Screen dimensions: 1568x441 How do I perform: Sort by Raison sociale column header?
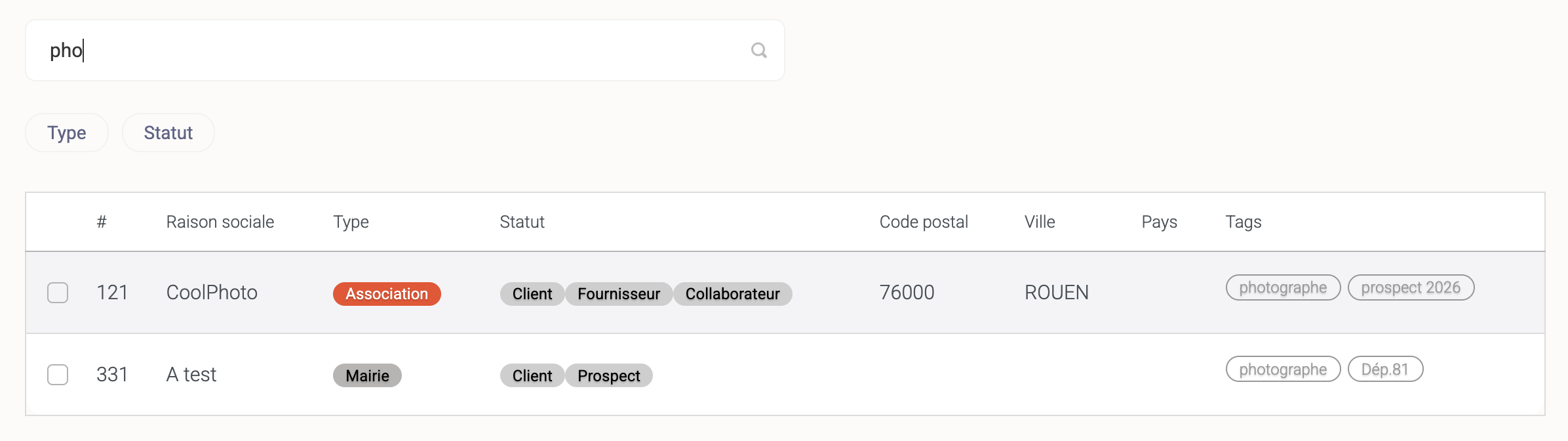[220, 222]
